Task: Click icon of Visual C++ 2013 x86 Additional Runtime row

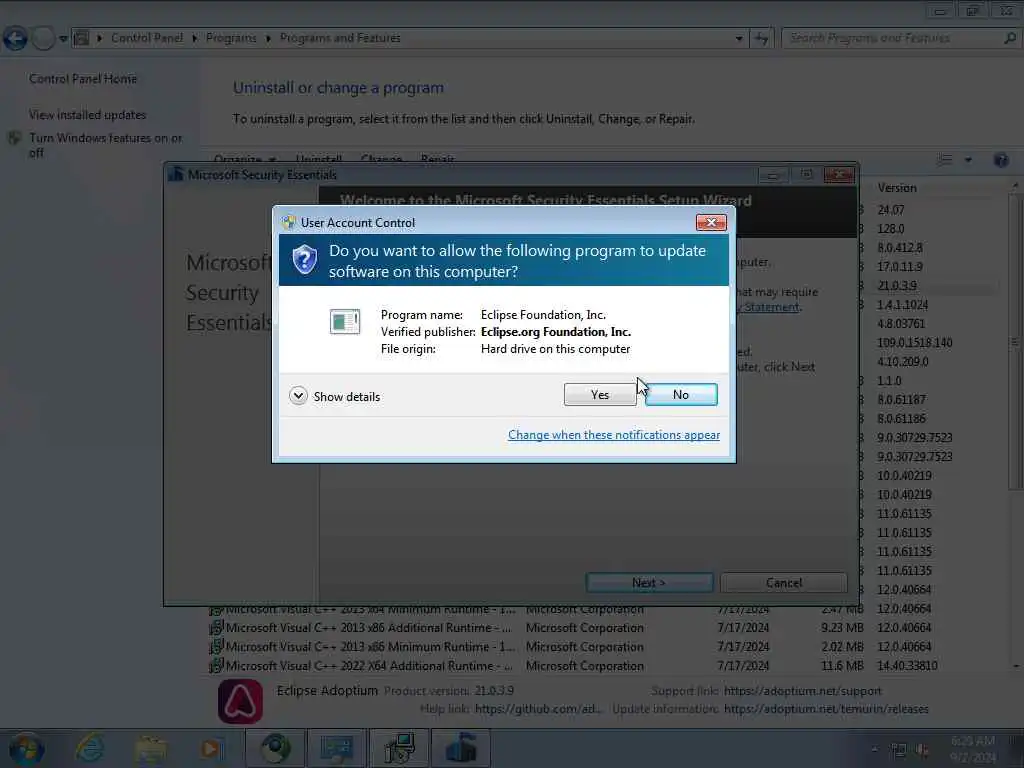Action: [216, 628]
